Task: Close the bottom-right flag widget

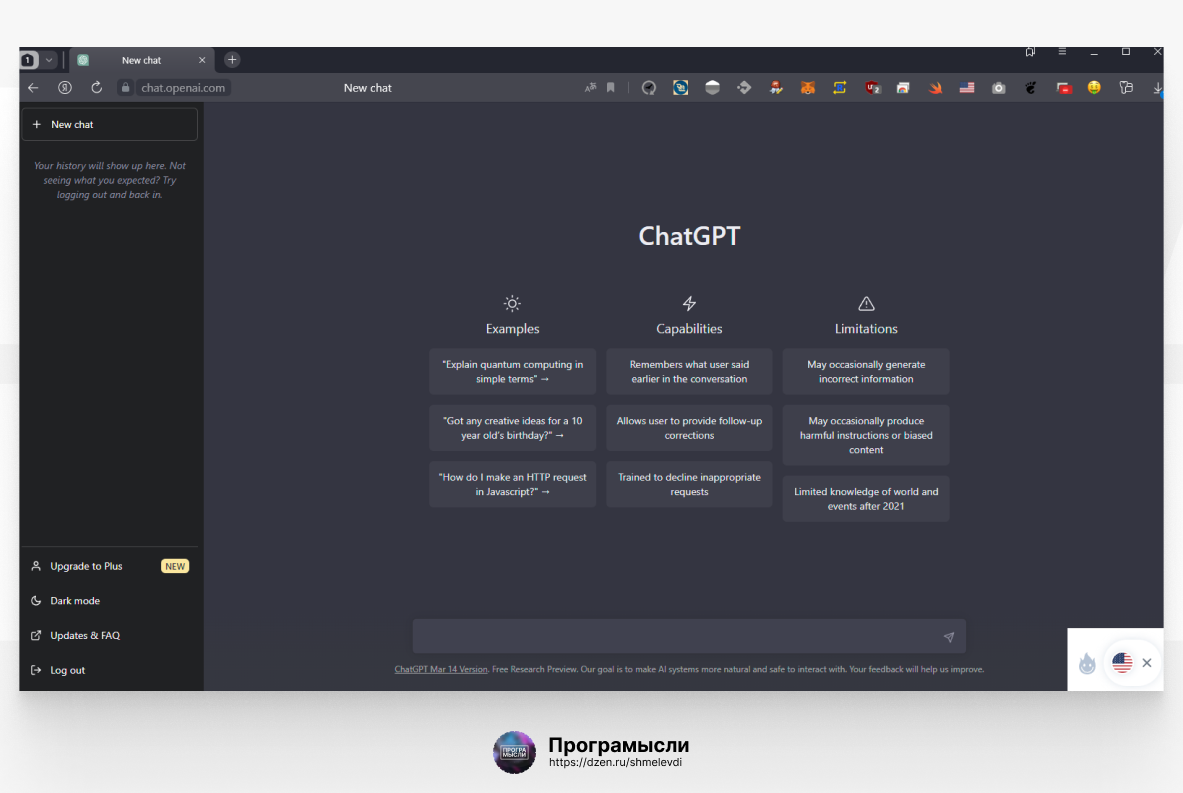Action: (1147, 662)
